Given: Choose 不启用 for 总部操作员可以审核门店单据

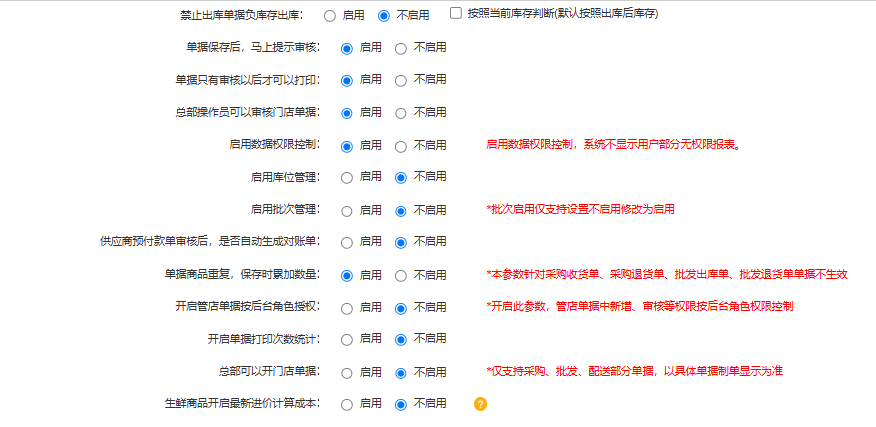Looking at the screenshot, I should click(x=401, y=113).
